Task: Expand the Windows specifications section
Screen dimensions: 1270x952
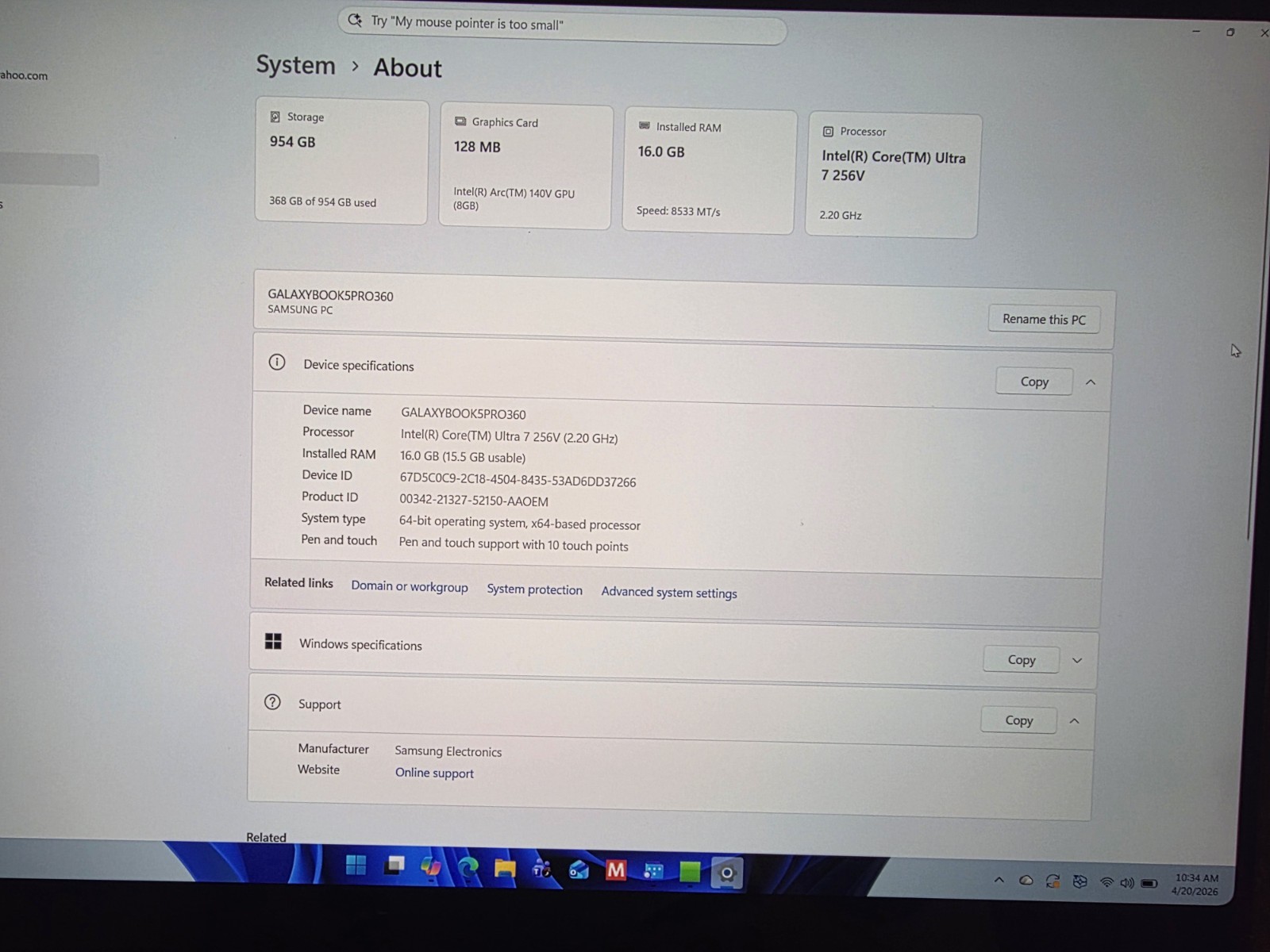Action: pyautogui.click(x=1077, y=660)
